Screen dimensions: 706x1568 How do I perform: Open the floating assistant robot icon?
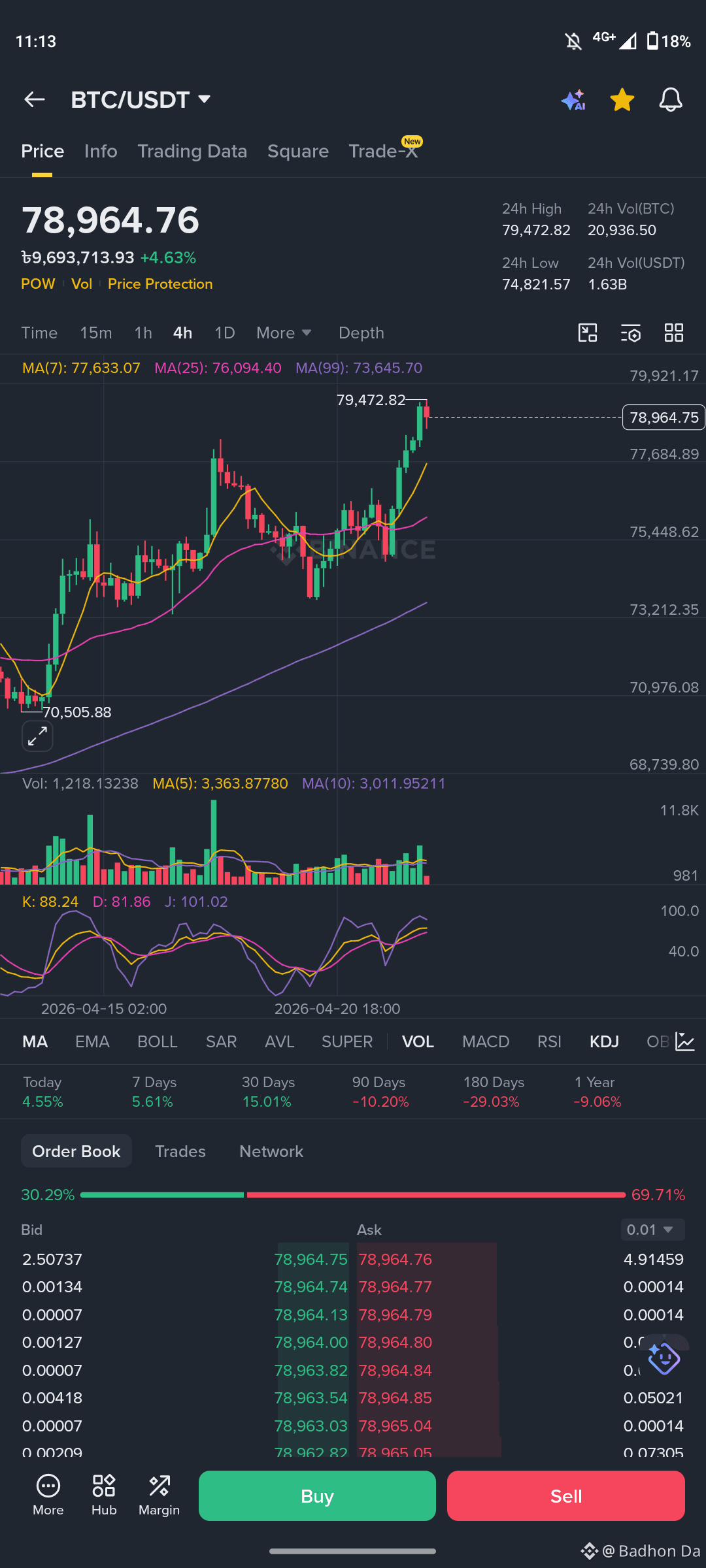coord(664,1358)
